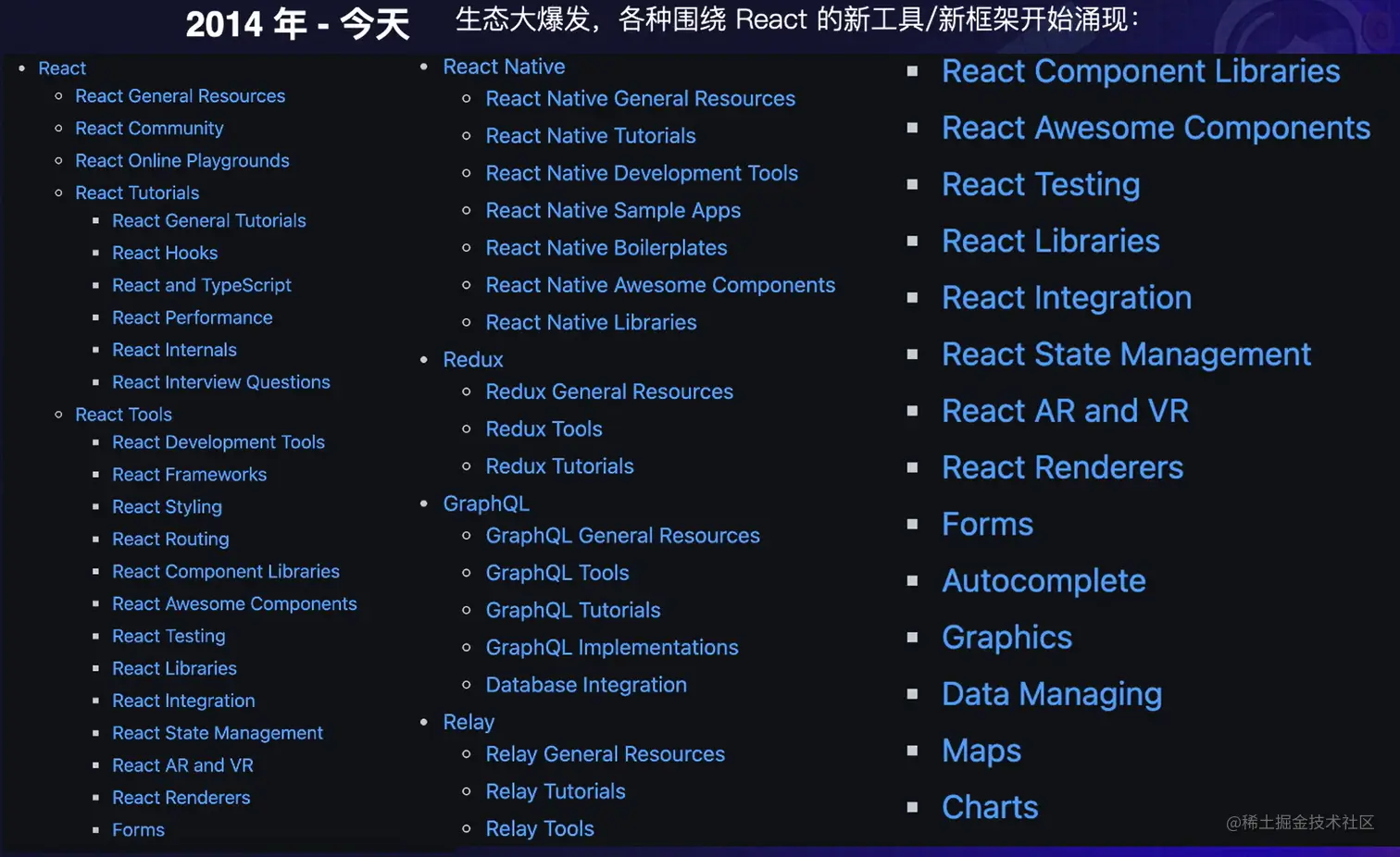
Task: Go to 'Redux Tools'
Action: pyautogui.click(x=544, y=429)
